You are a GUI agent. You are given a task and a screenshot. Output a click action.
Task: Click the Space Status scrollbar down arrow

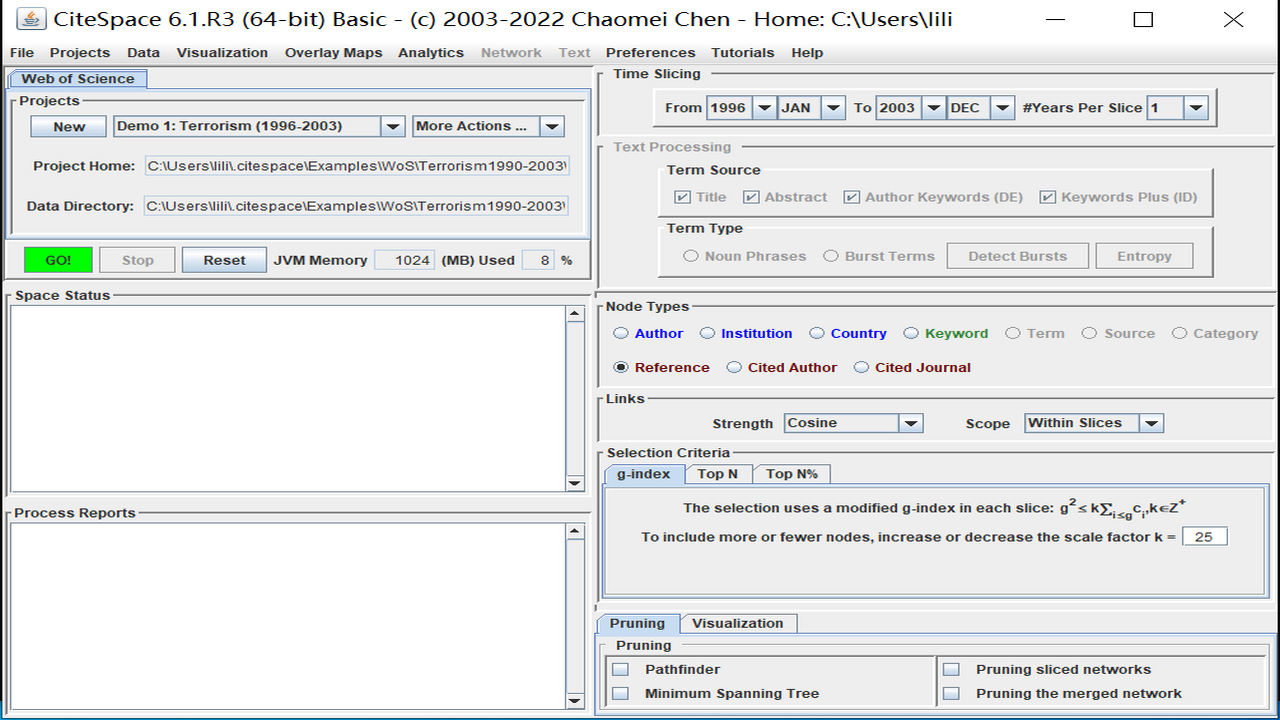coord(574,483)
